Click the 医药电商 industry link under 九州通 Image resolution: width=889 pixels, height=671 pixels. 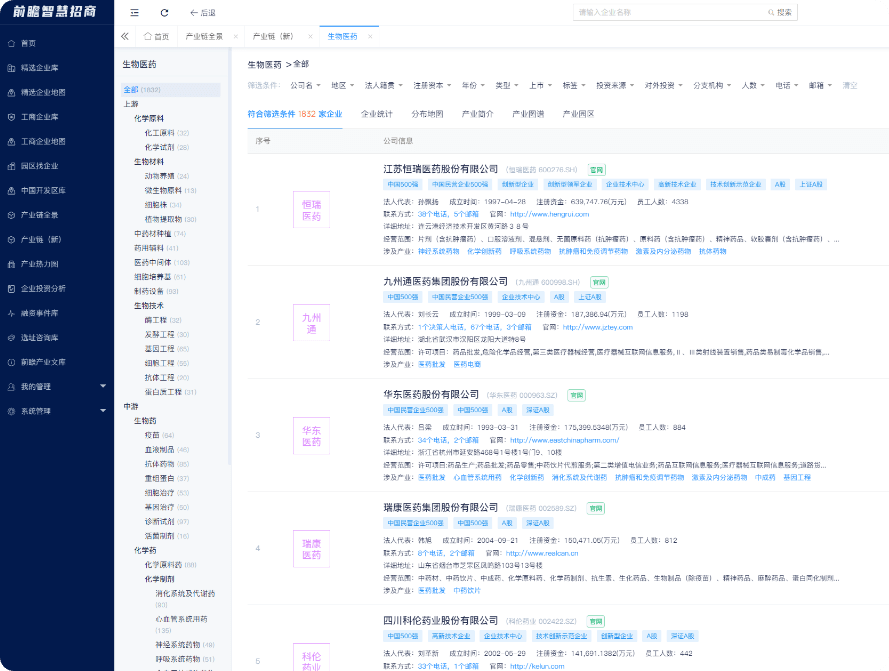pos(467,365)
